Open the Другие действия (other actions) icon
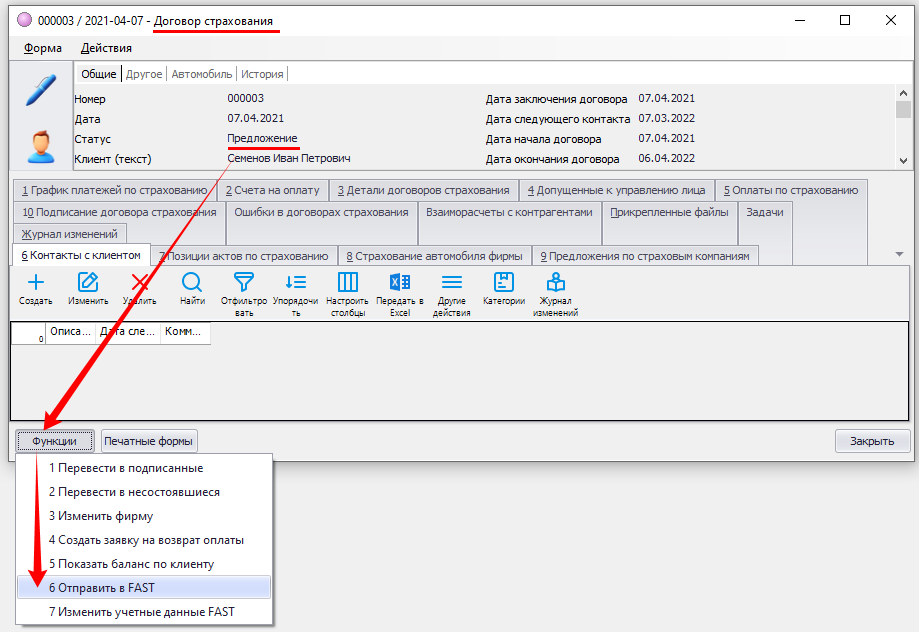The image size is (919, 632). [452, 283]
